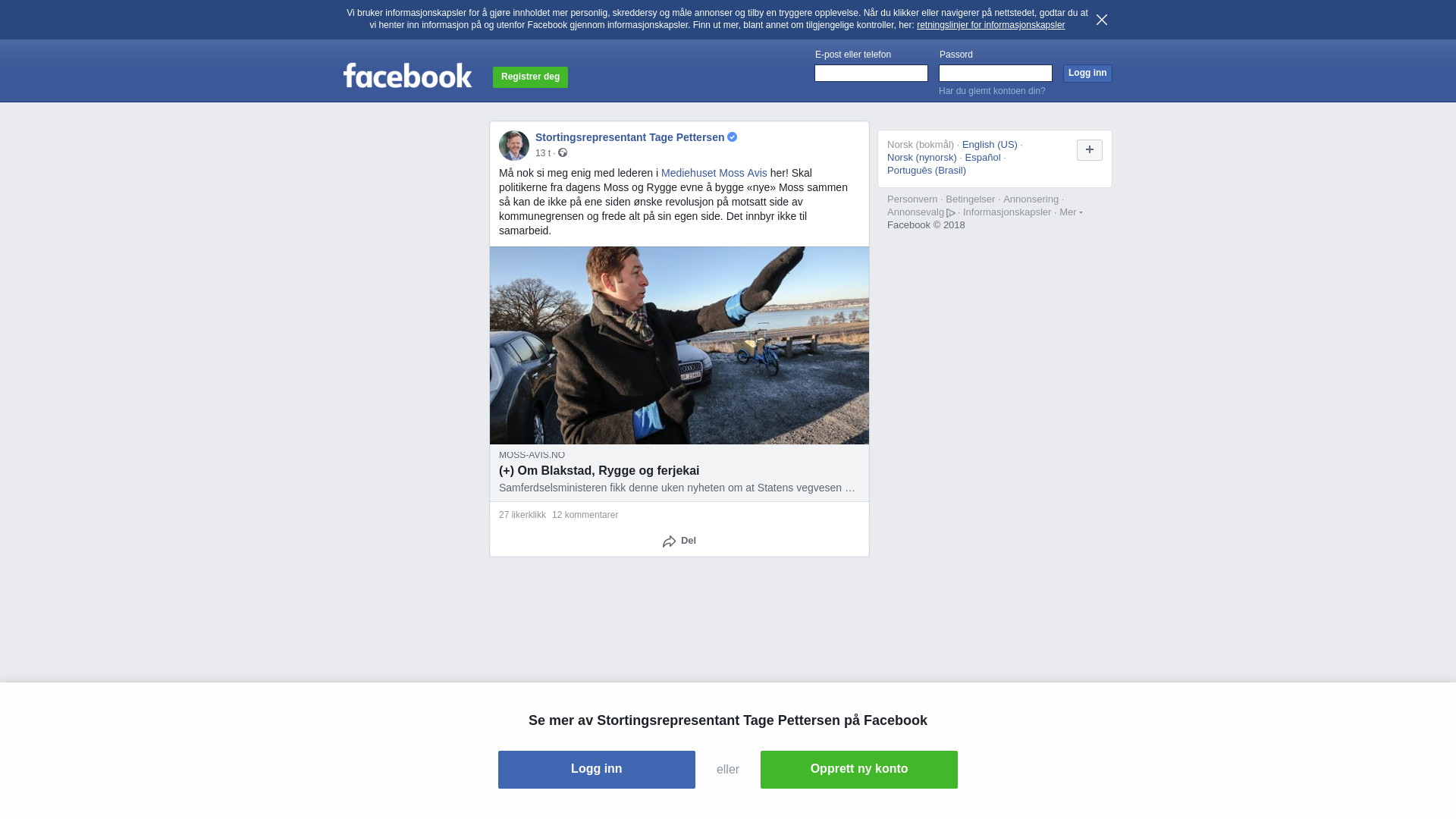Click the Registrer deg button
Image resolution: width=1456 pixels, height=819 pixels.
point(530,77)
